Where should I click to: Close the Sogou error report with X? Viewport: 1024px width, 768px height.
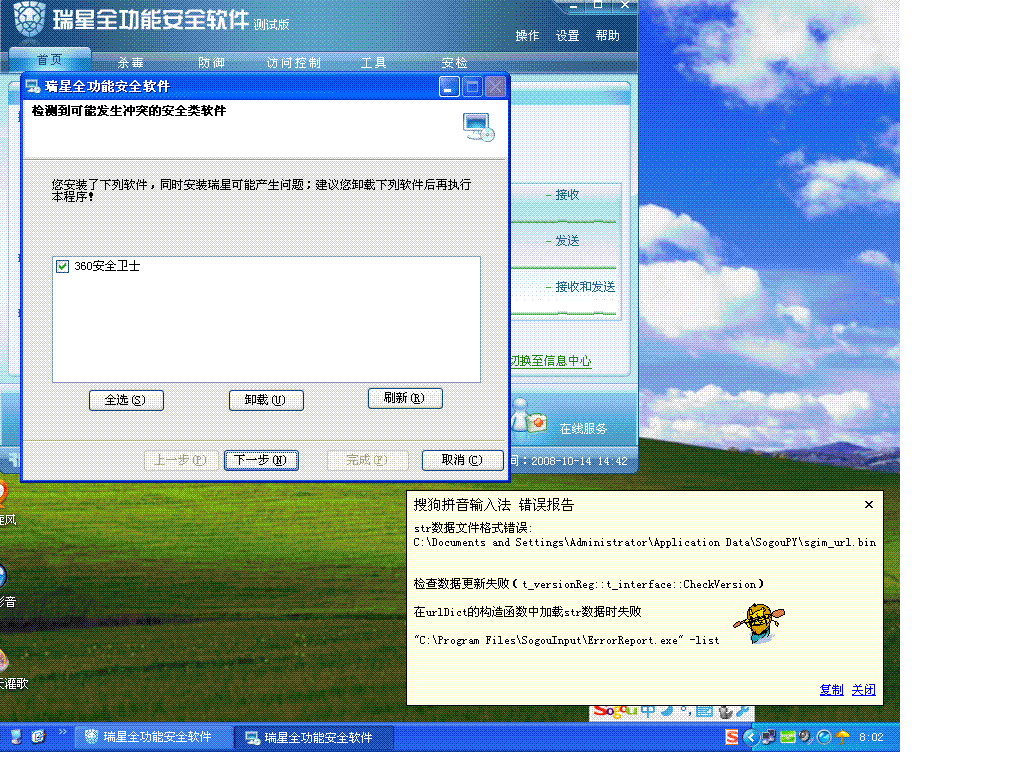tap(869, 504)
